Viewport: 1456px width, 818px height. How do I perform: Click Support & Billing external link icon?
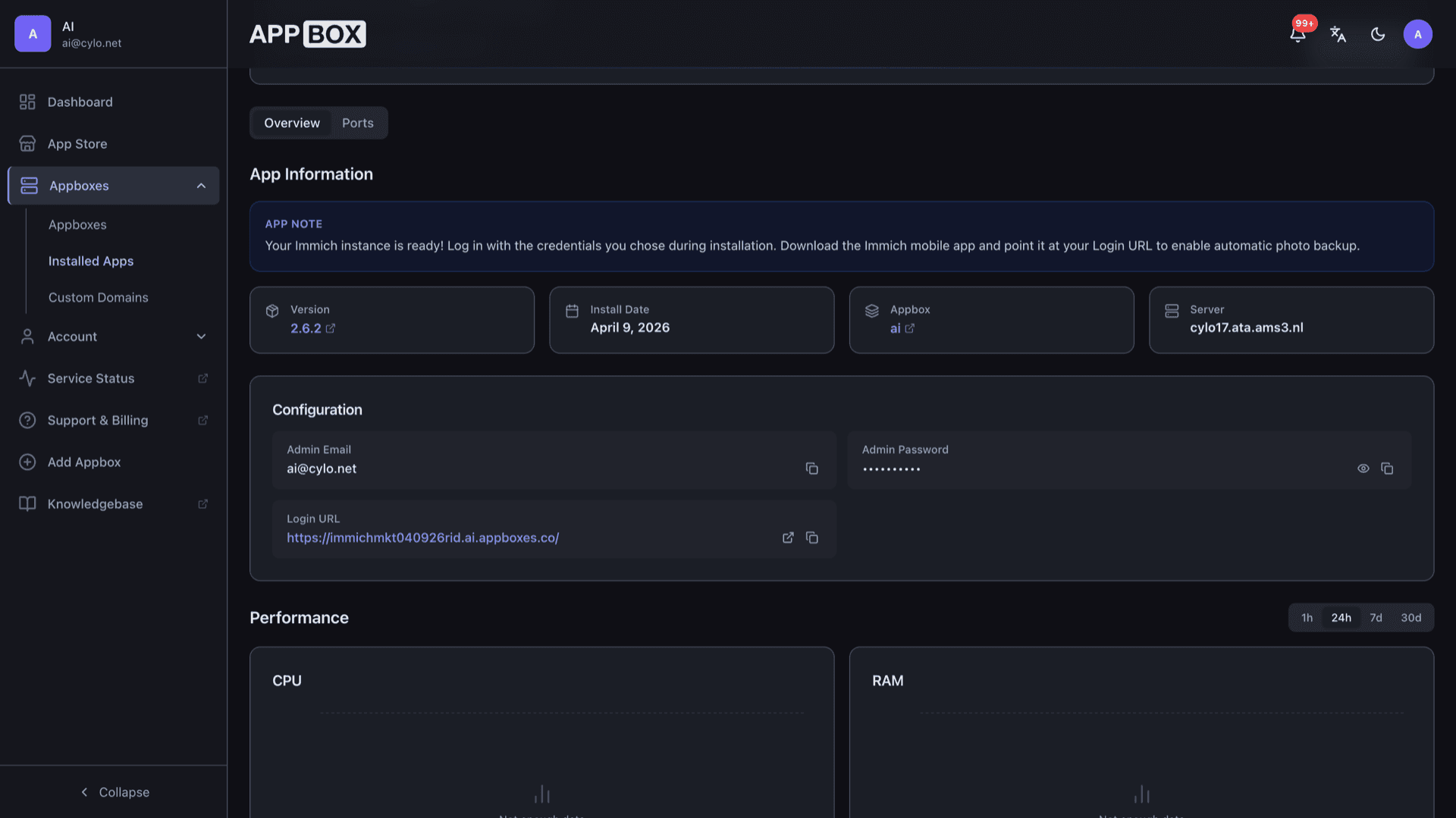pos(202,420)
